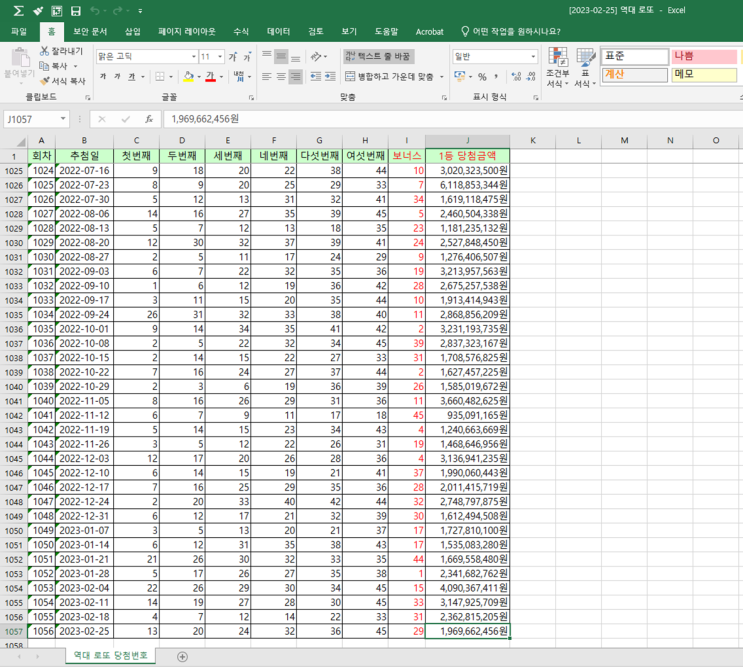Screen dimensions: 743x667
Task: Click the Cut (잘라내기) scissors button
Action: point(61,51)
